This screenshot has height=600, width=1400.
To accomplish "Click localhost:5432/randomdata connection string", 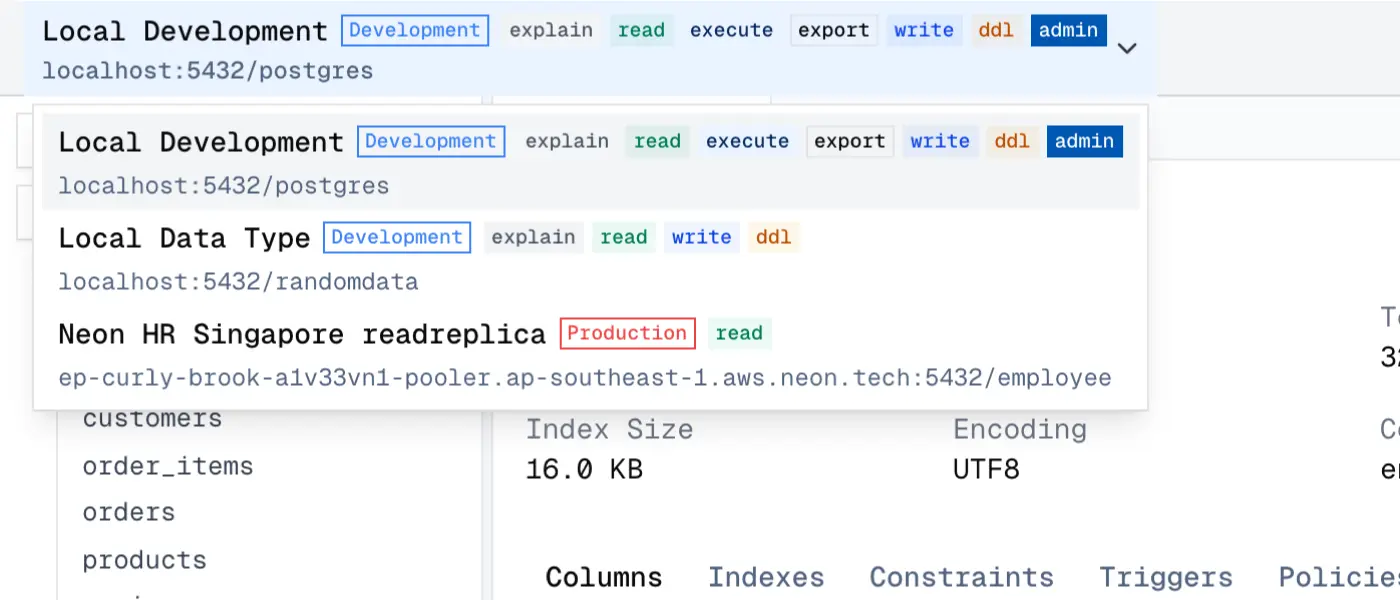I will pos(238,283).
